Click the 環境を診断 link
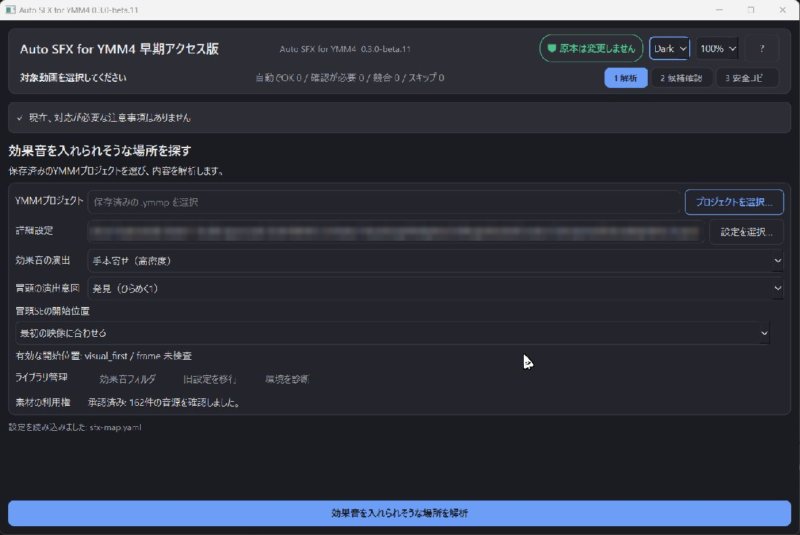The width and height of the screenshot is (800, 535). 287,379
